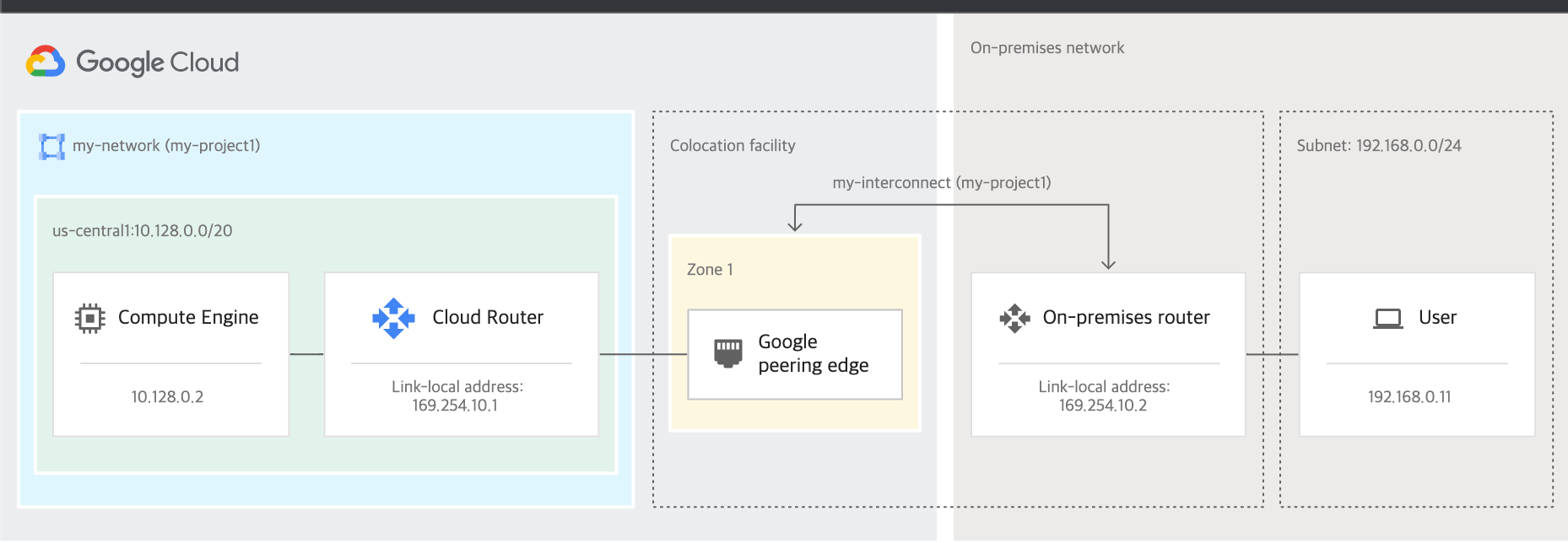The image size is (1568, 543).
Task: Click the Cloud Router blue icon
Action: [x=393, y=318]
